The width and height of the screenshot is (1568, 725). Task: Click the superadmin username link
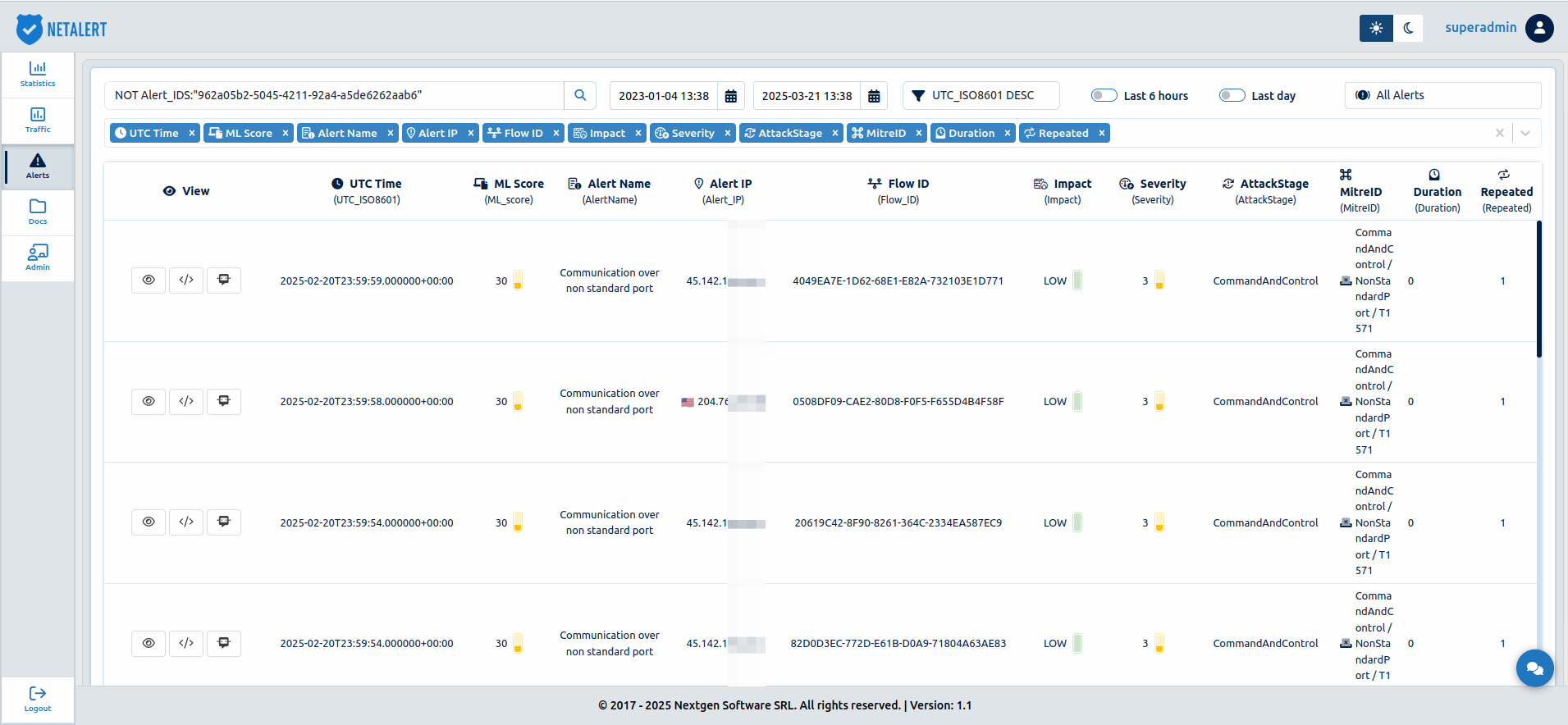1481,27
